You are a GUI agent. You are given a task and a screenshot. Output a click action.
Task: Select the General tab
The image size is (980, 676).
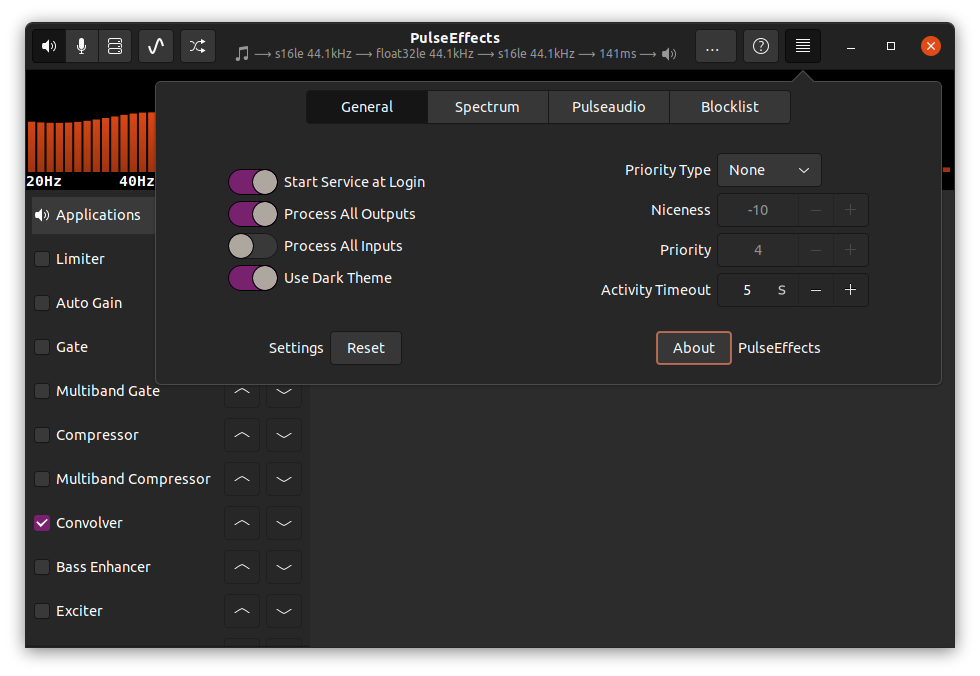click(x=367, y=107)
